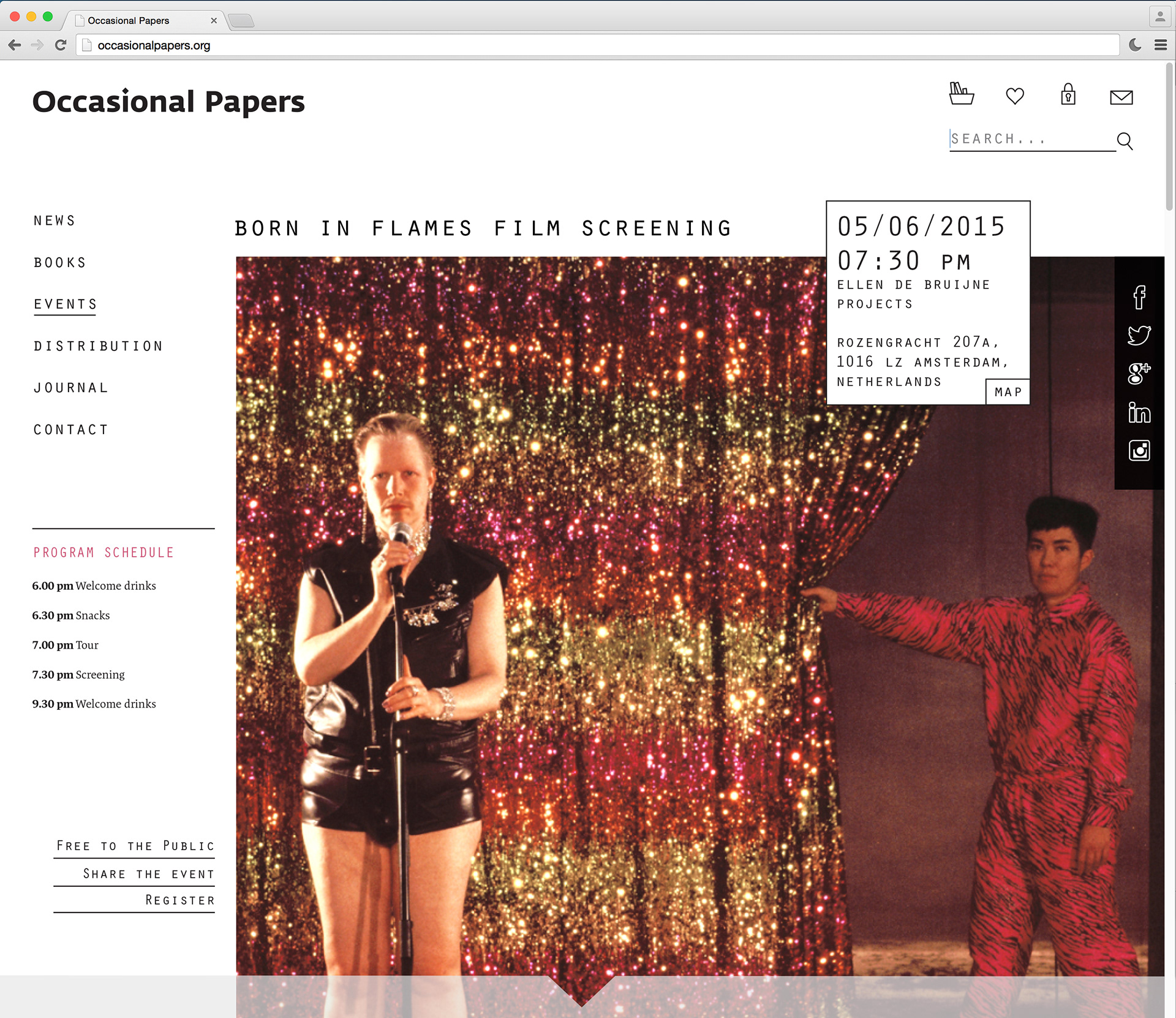Click the Register link
1176x1018 pixels.
179,900
